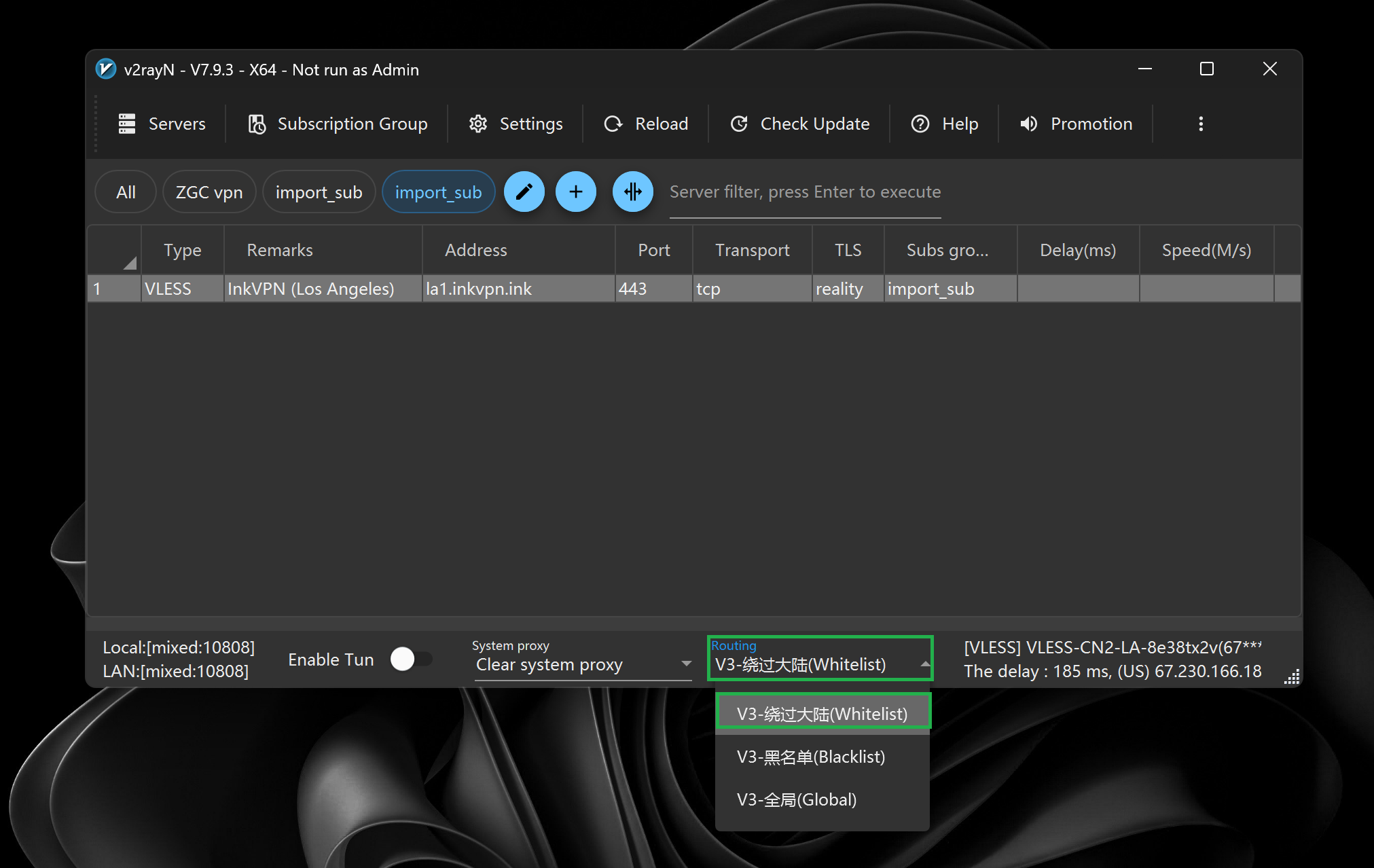Click the pencil edit subscription icon
Screen dimensions: 1374x868
[x=524, y=192]
